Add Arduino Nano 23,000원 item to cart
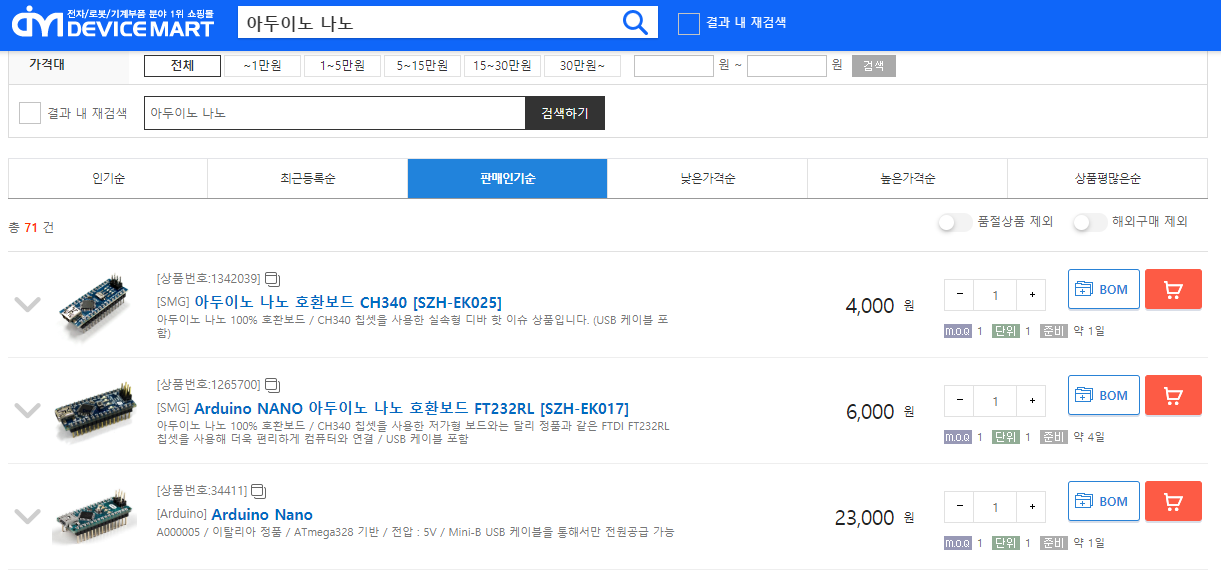 (x=1173, y=501)
